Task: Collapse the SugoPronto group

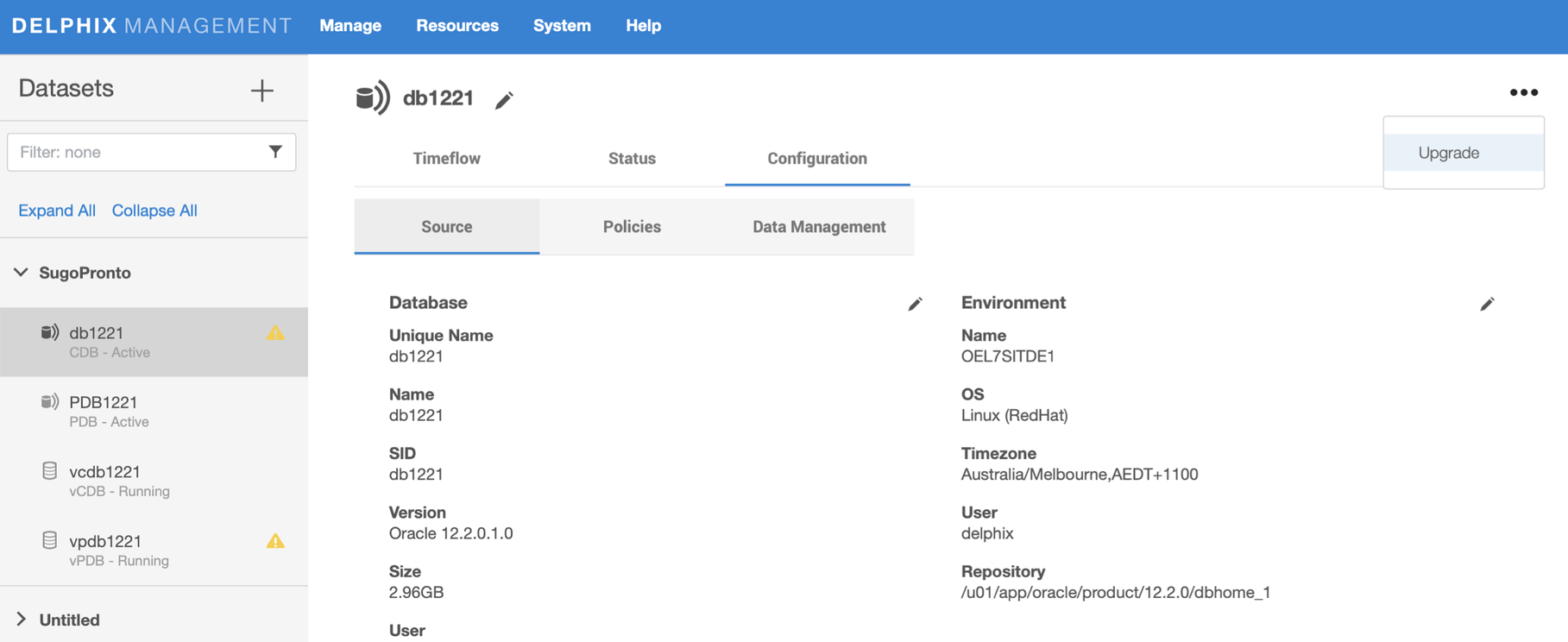Action: pos(21,273)
